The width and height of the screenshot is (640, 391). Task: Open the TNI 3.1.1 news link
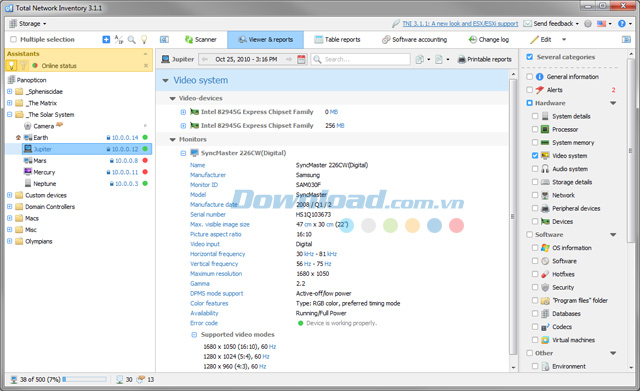click(460, 24)
